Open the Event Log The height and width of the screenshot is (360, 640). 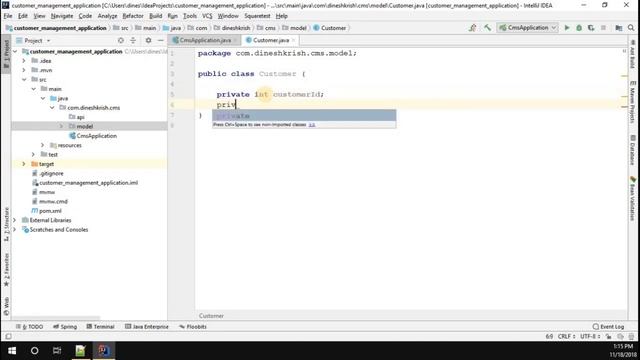pyautogui.click(x=608, y=327)
